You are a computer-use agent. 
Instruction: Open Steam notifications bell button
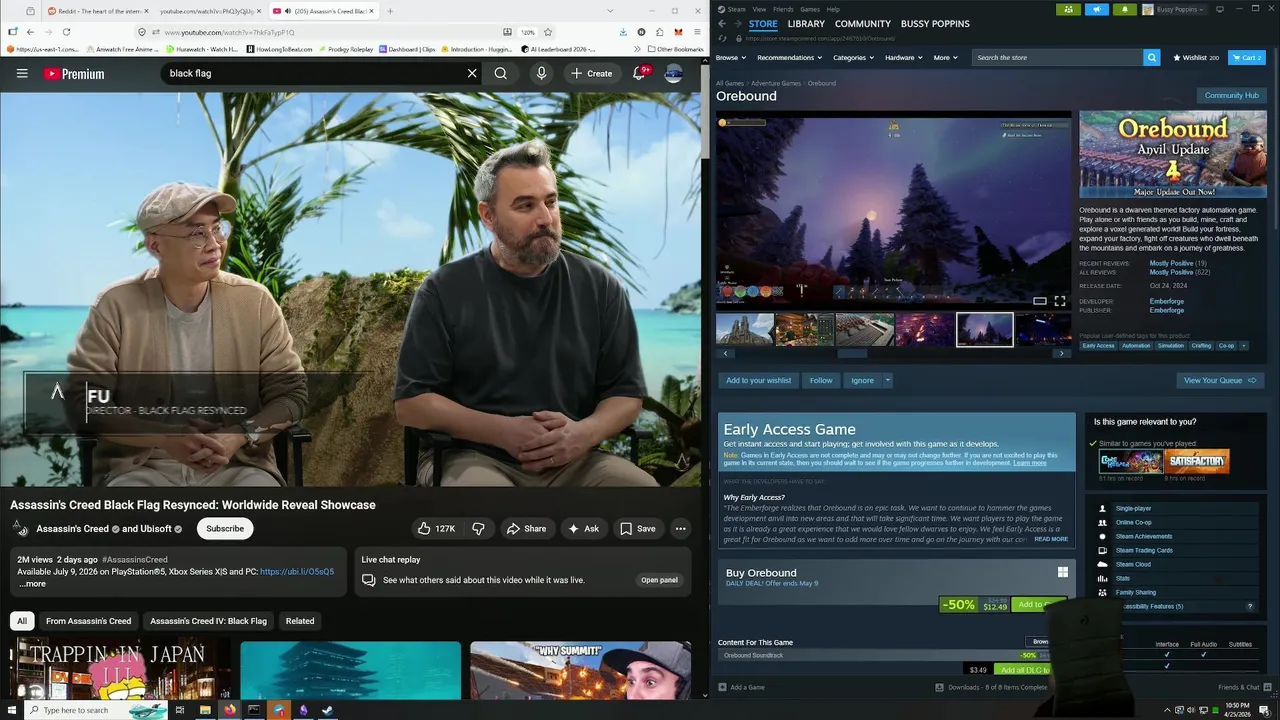click(x=1124, y=9)
